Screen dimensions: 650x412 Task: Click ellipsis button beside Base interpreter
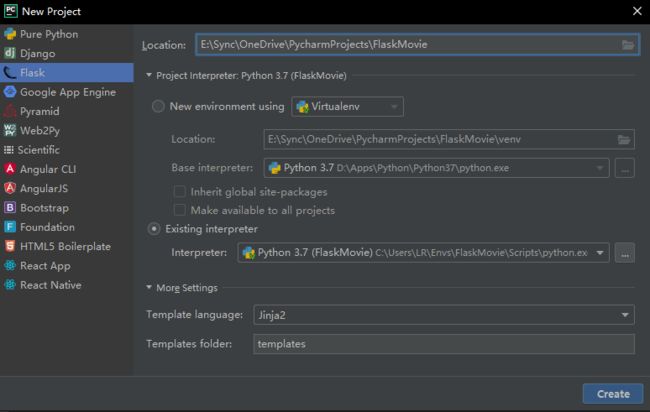tap(625, 168)
